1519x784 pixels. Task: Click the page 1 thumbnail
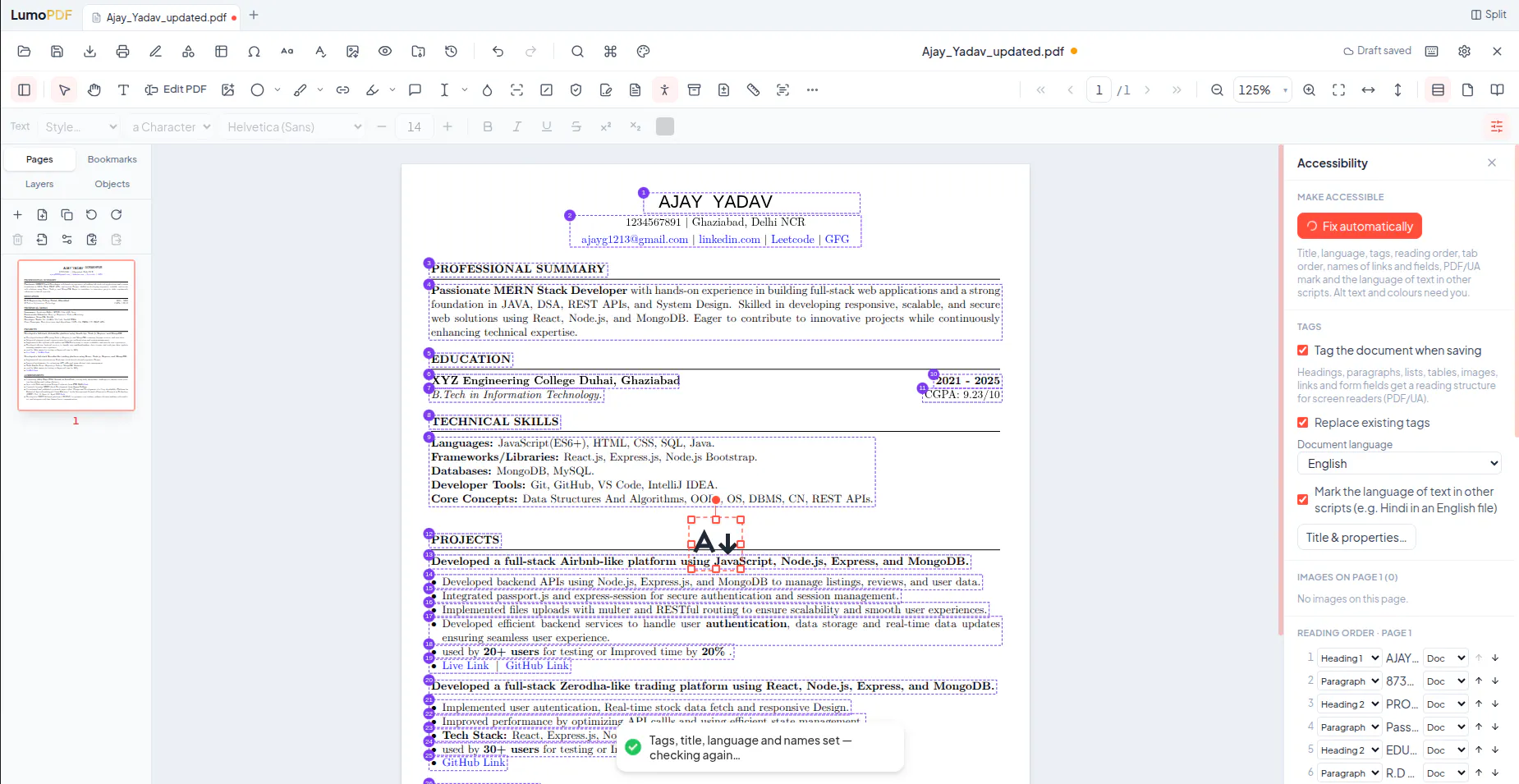coord(76,335)
